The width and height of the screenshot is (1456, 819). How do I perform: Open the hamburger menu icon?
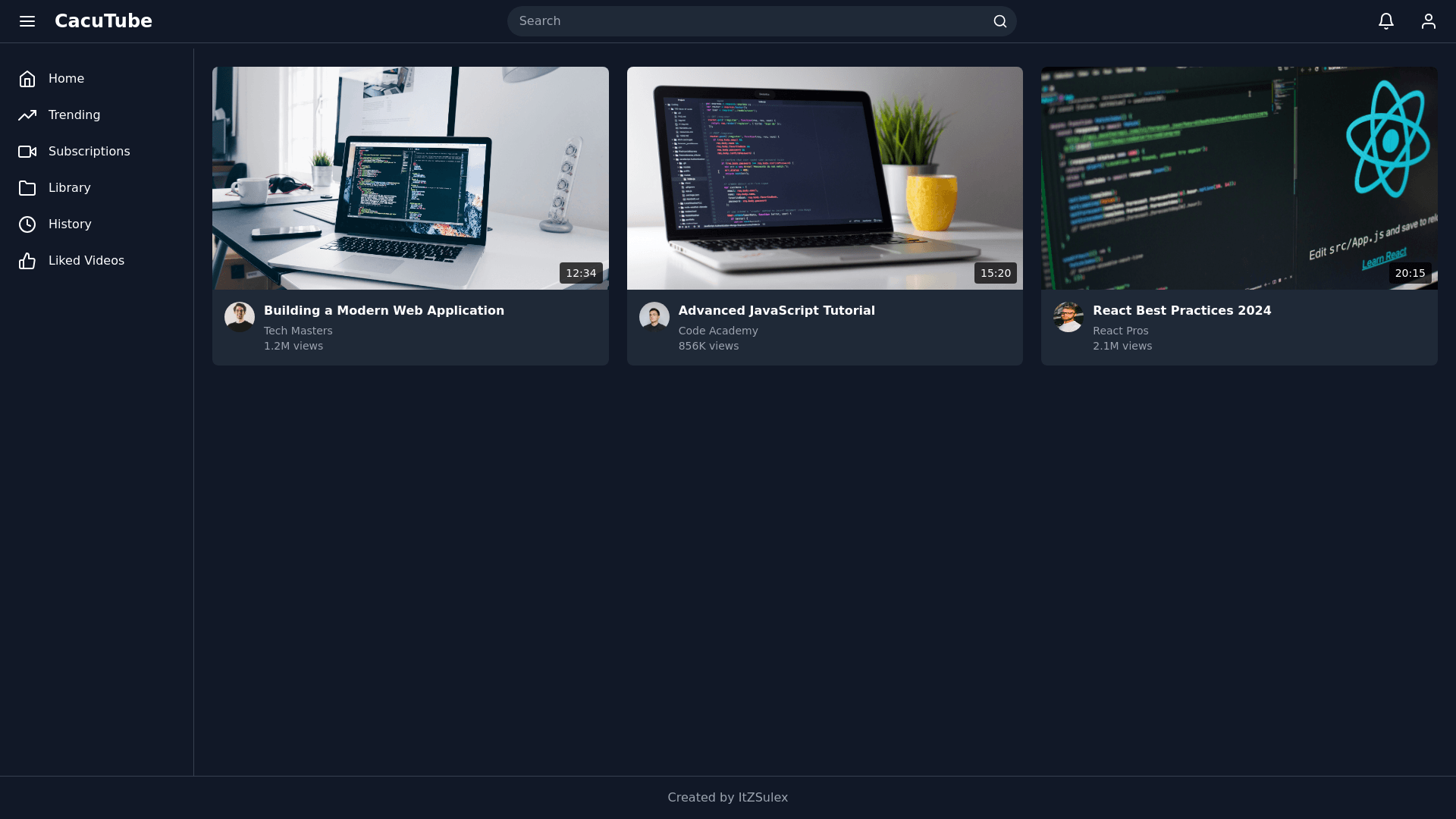(27, 21)
